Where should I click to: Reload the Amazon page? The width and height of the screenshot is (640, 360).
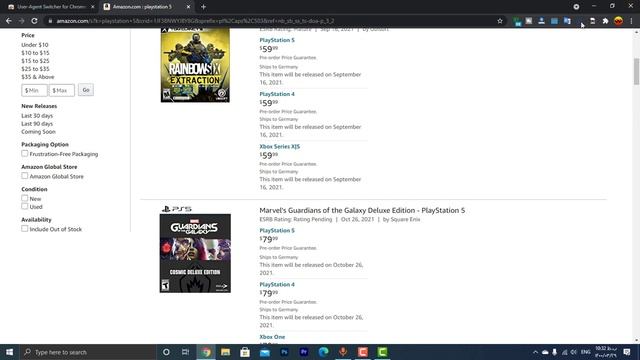click(34, 21)
